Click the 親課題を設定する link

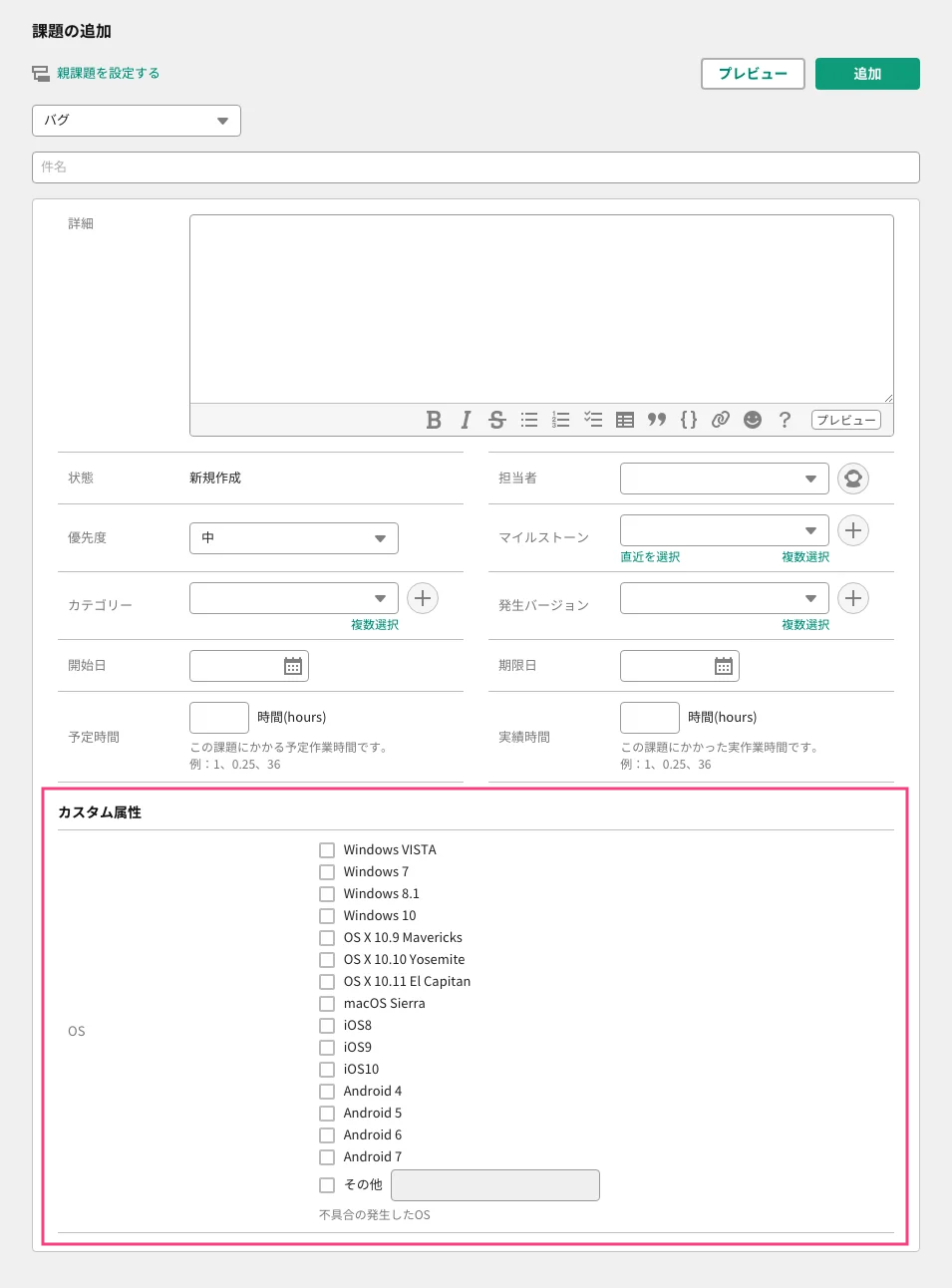click(108, 73)
